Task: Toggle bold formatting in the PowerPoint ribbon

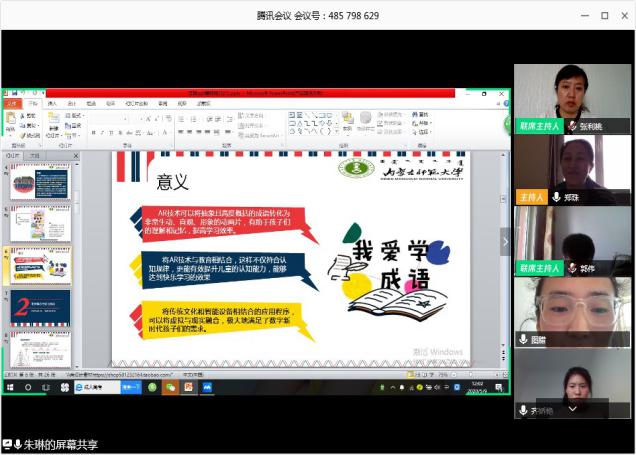Action: [x=93, y=132]
